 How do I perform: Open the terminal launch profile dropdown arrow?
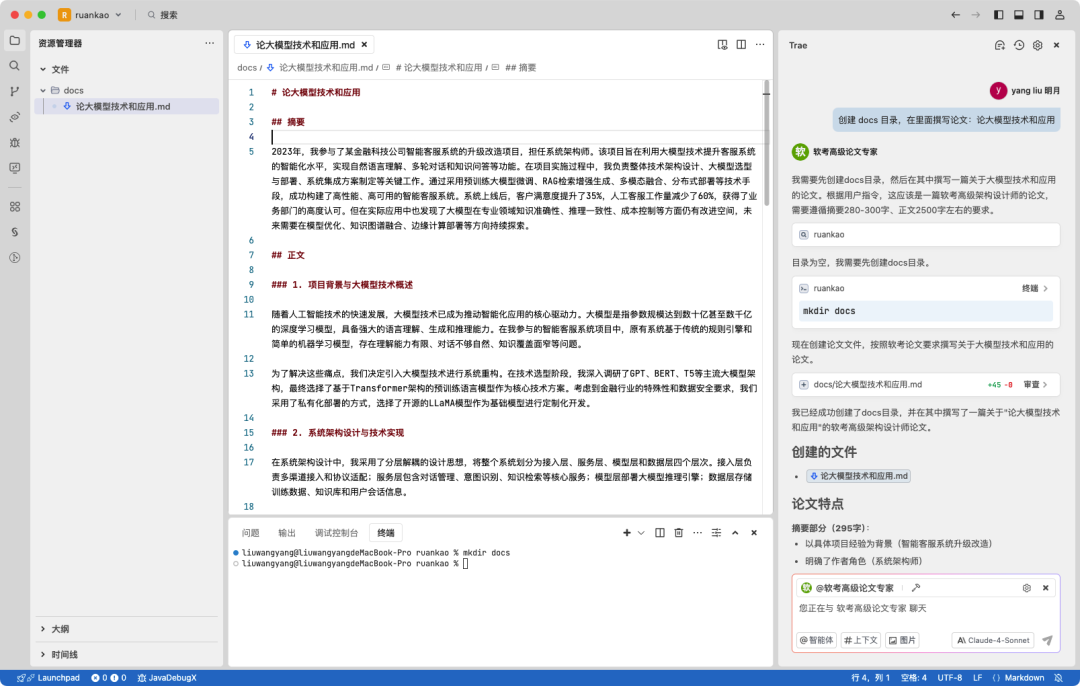coord(641,533)
